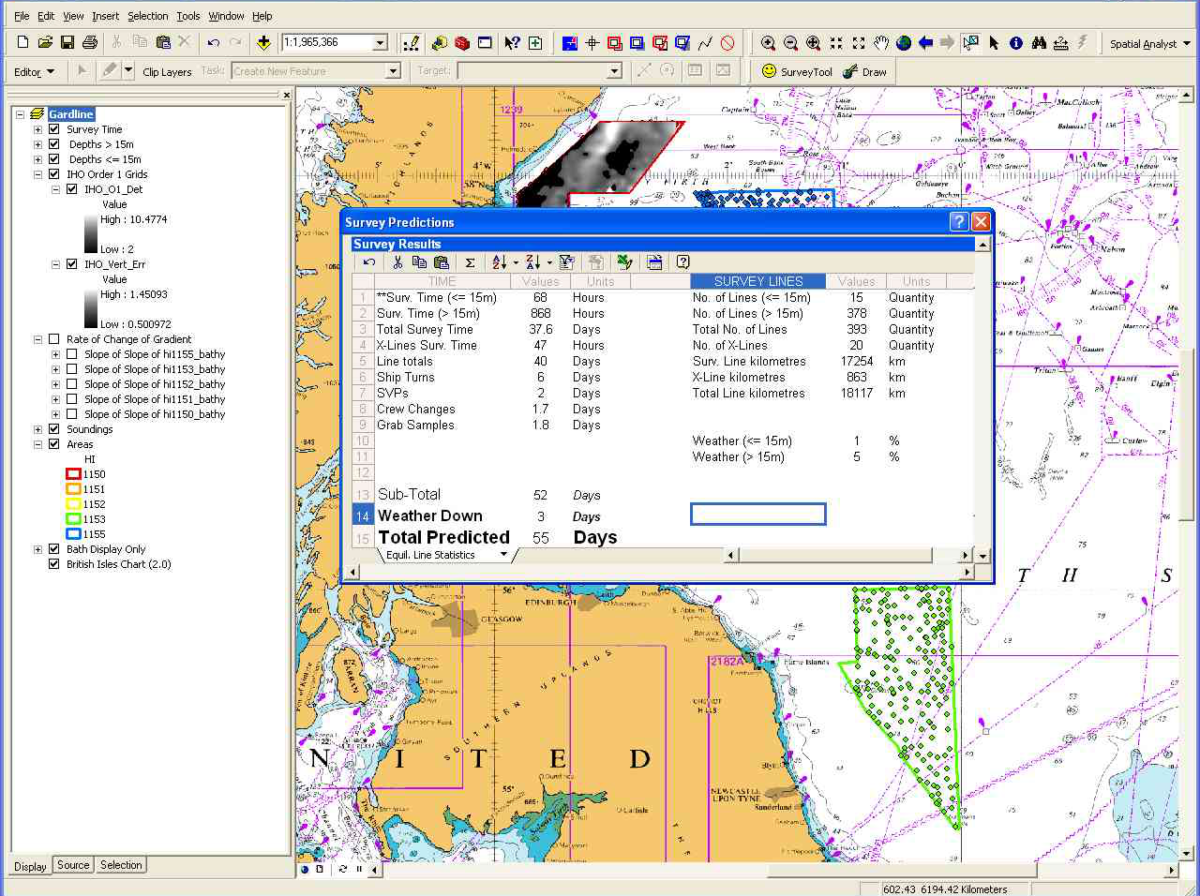Click the Zoom Out magnifier tool

790,43
